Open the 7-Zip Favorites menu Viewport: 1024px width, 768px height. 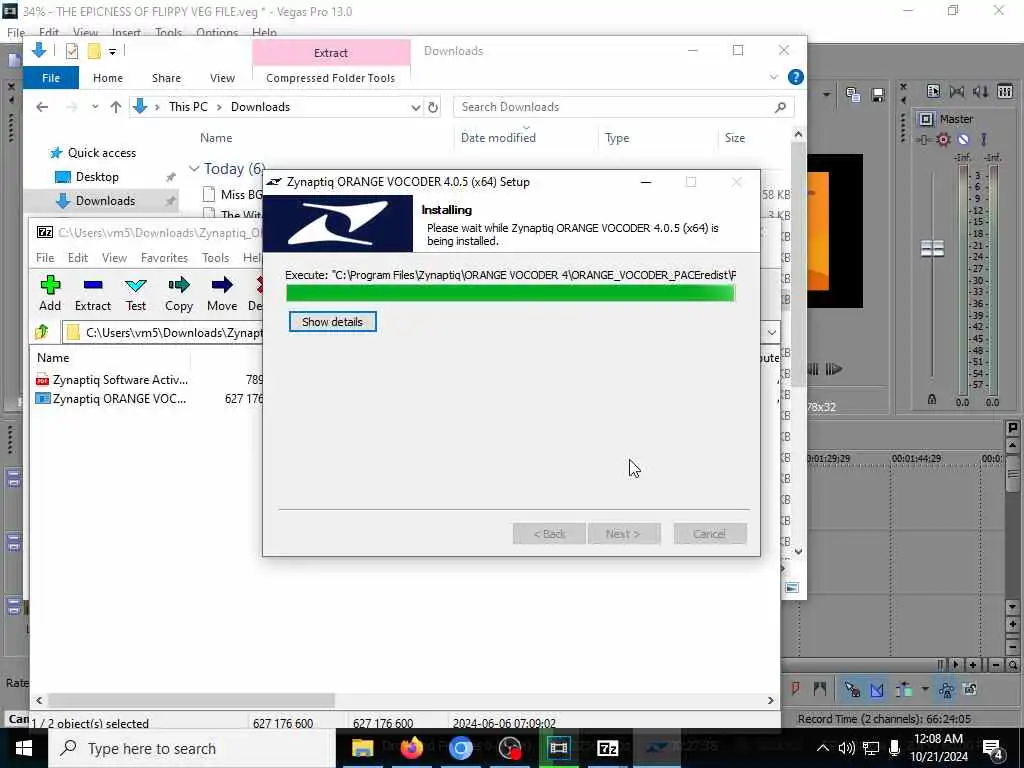click(164, 258)
